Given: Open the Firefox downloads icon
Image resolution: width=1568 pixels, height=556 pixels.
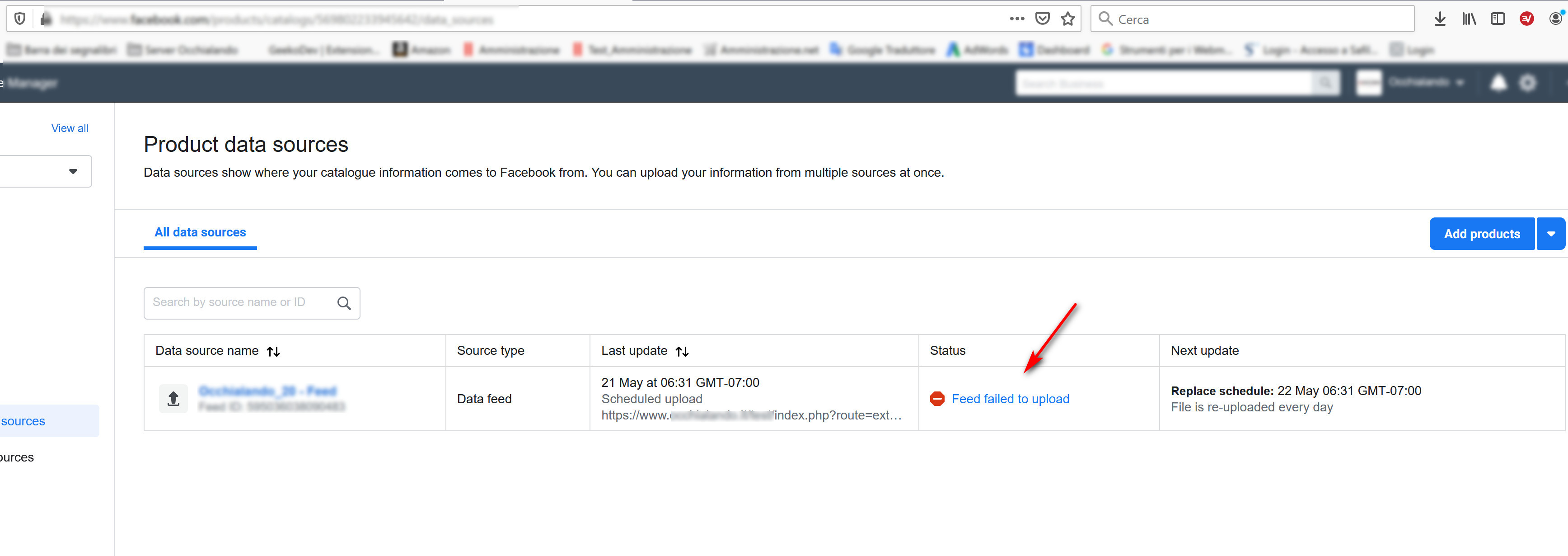Looking at the screenshot, I should [1440, 18].
